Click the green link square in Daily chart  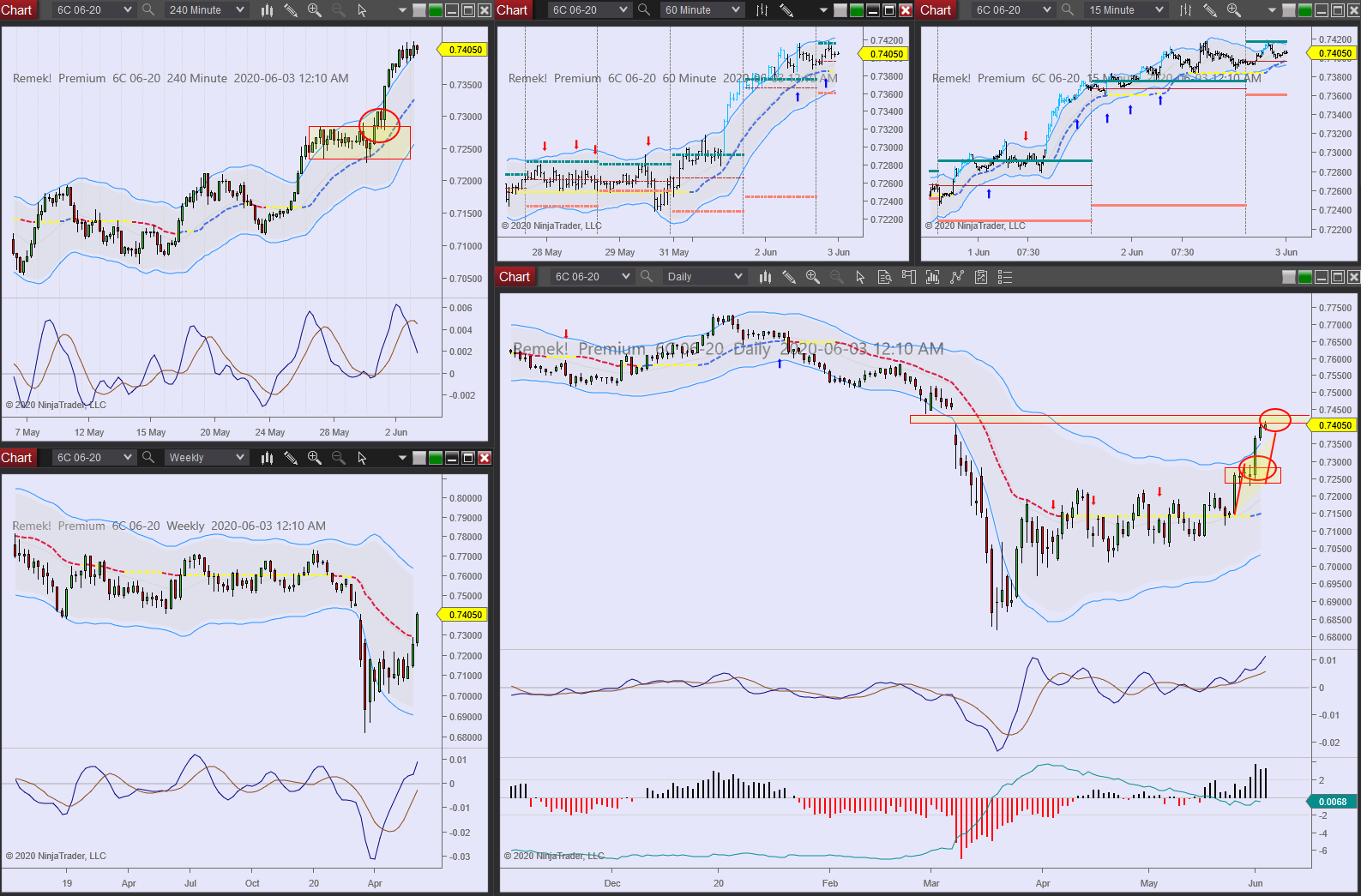click(1305, 277)
